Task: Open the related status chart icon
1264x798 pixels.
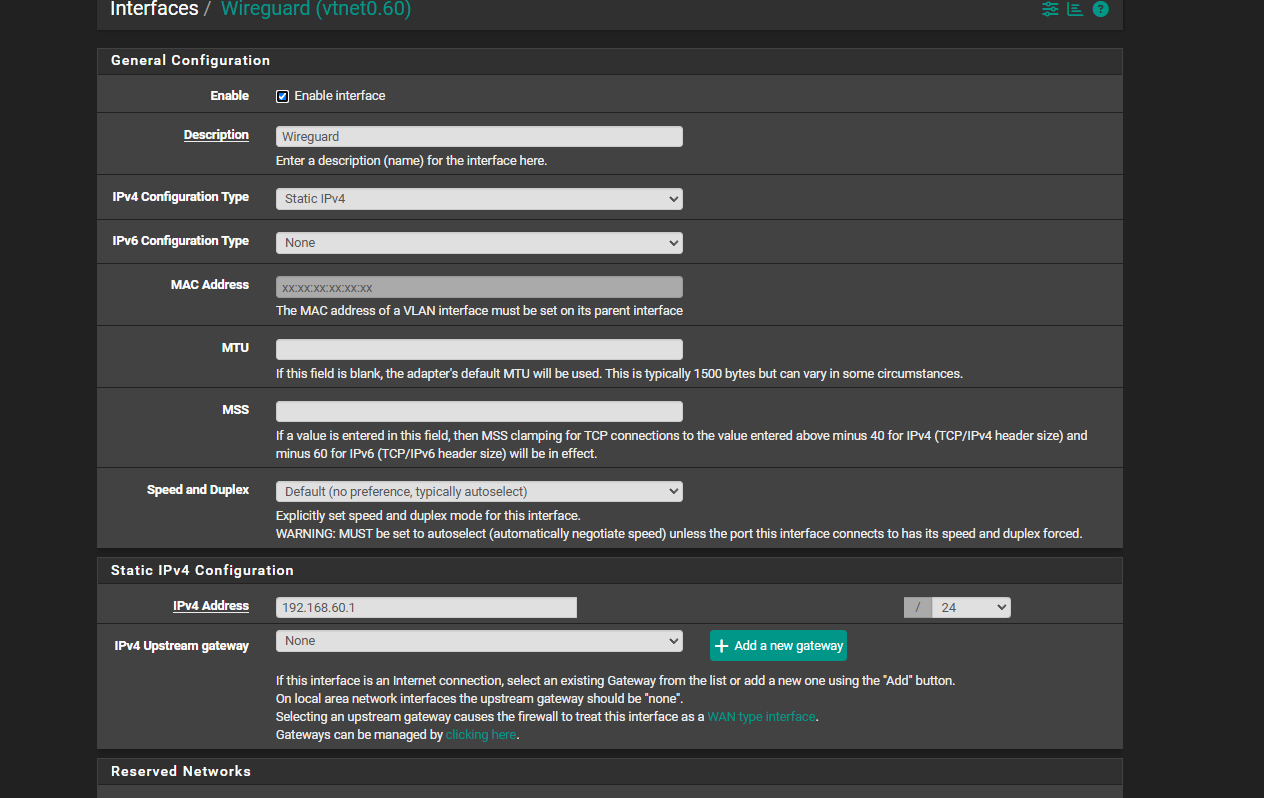Action: (x=1075, y=9)
